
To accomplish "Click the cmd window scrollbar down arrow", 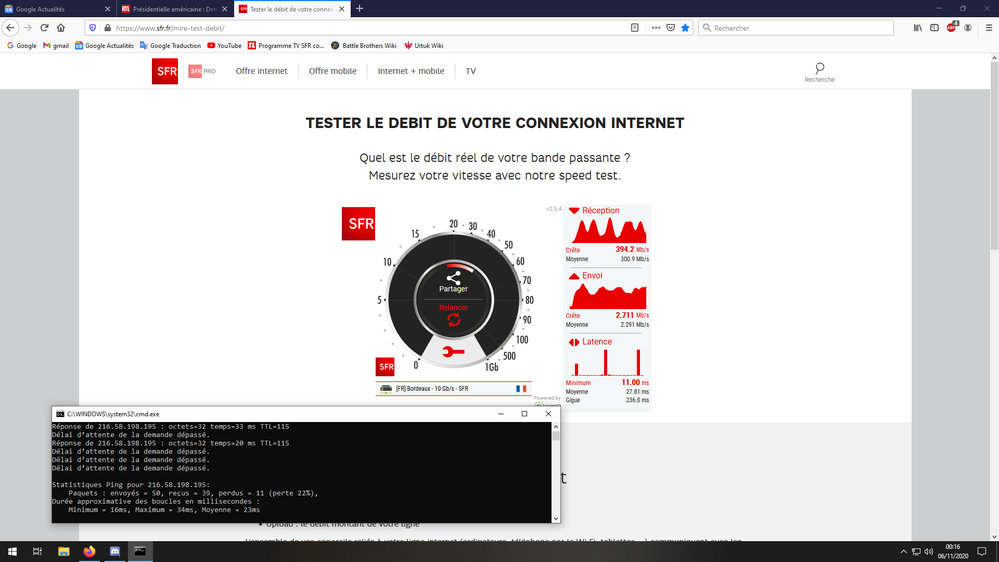I will (556, 519).
